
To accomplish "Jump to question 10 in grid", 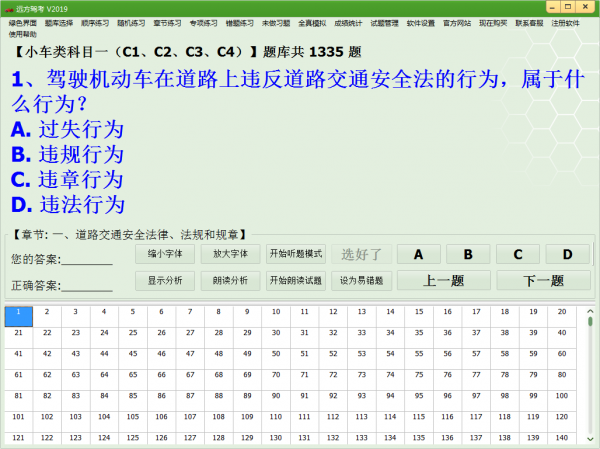I will coord(276,316).
